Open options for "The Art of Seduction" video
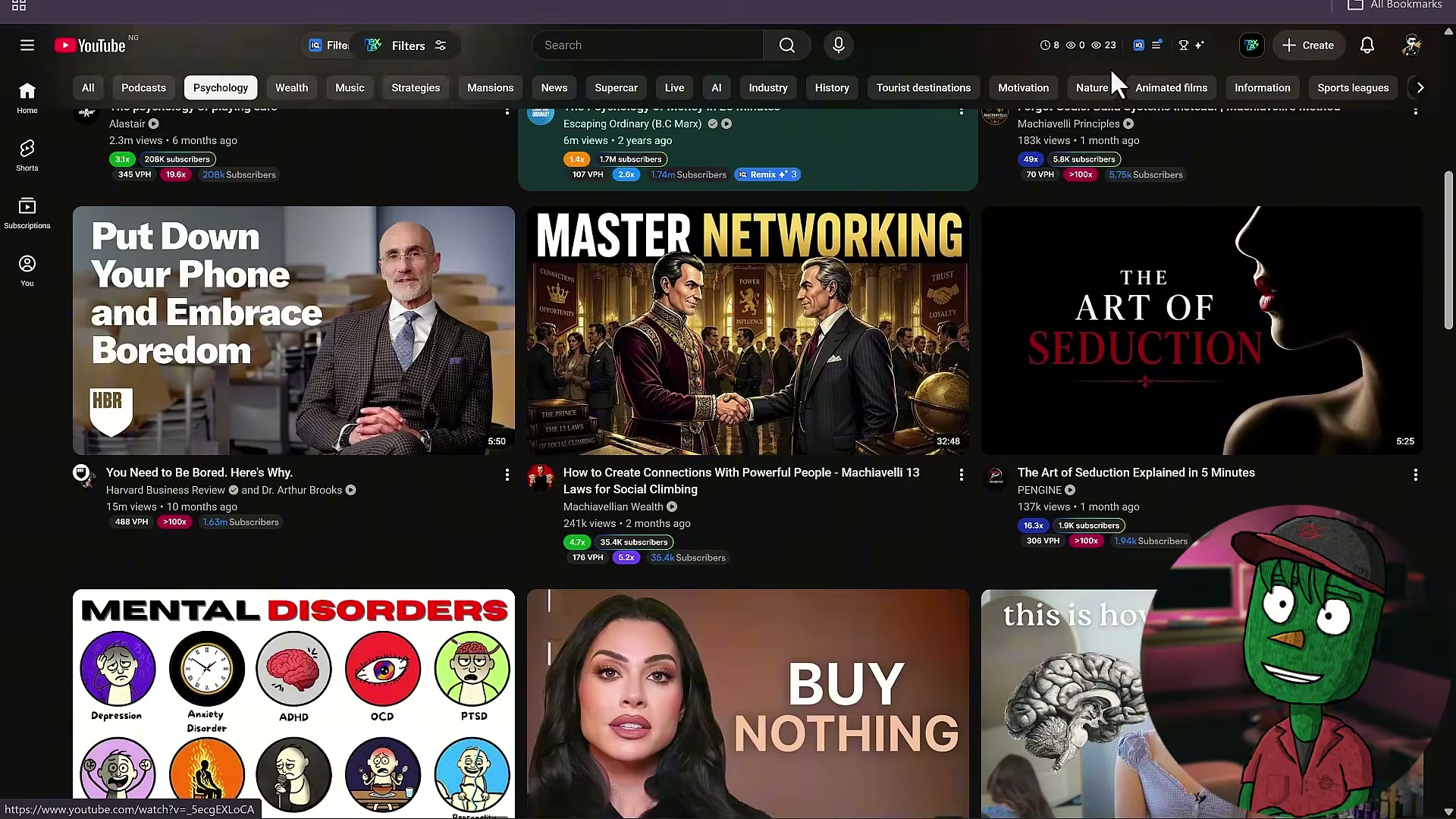1456x819 pixels. pos(1415,475)
